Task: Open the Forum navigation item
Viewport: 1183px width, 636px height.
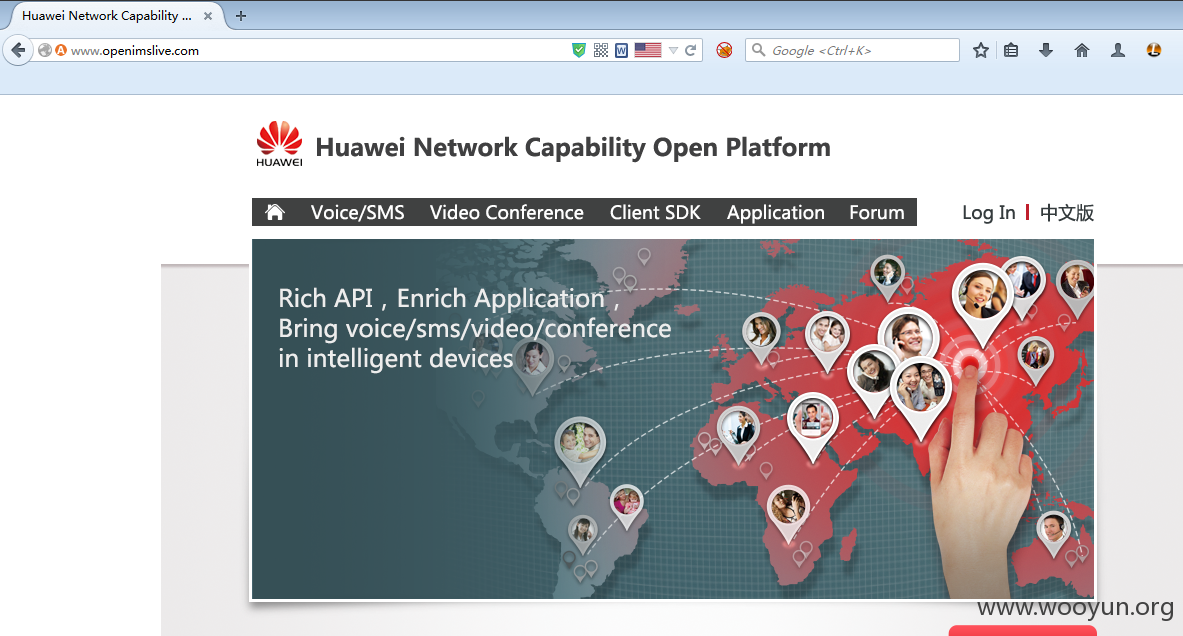Action: (877, 213)
